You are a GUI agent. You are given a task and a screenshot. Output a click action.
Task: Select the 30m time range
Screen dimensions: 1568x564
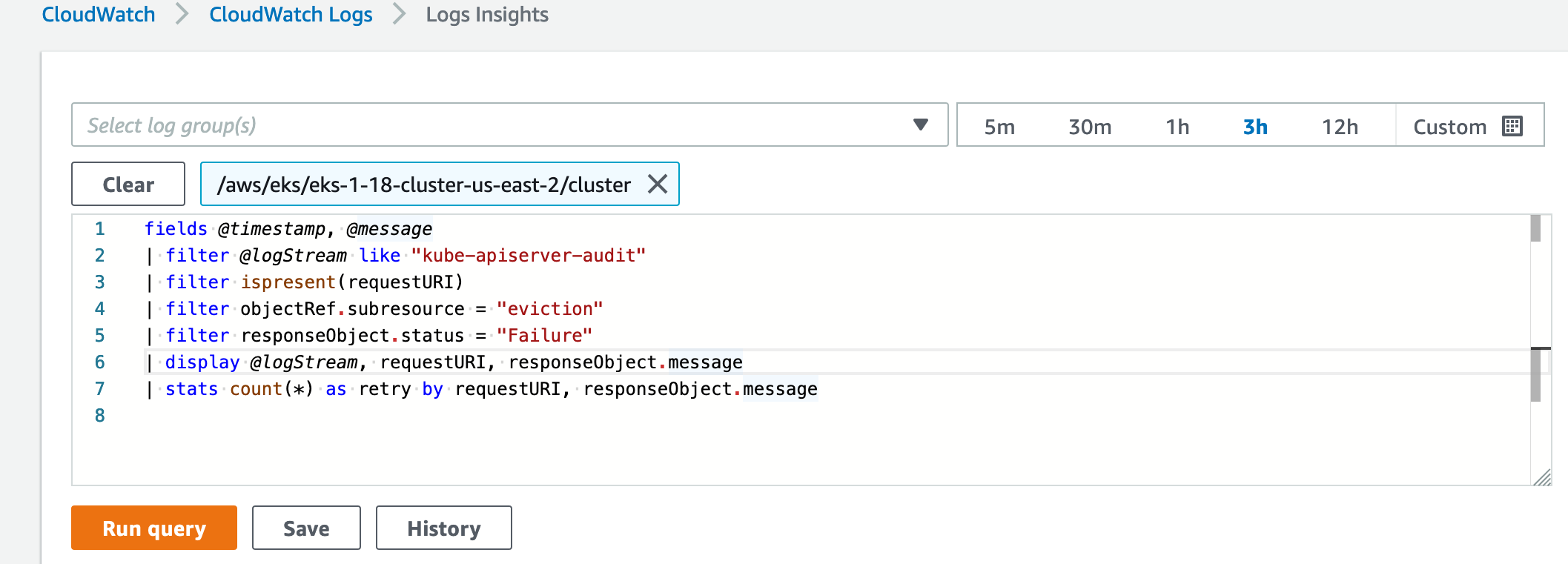[x=1090, y=127]
